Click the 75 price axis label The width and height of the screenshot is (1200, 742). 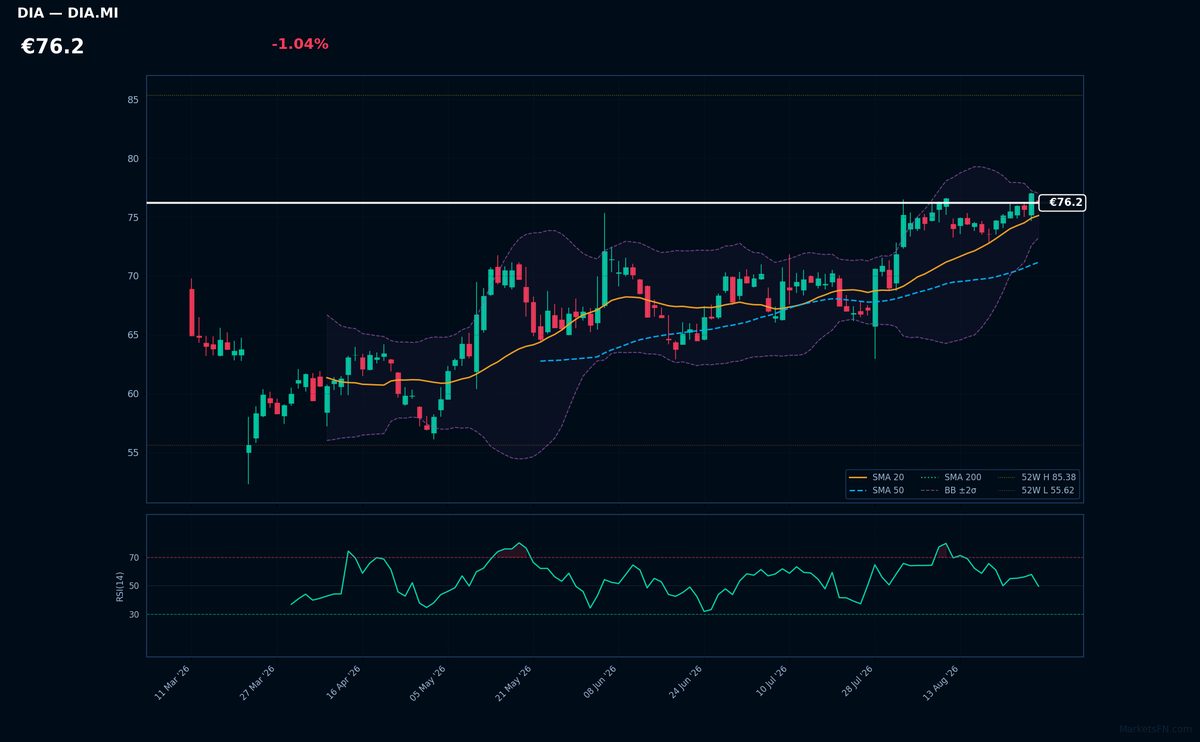(133, 217)
